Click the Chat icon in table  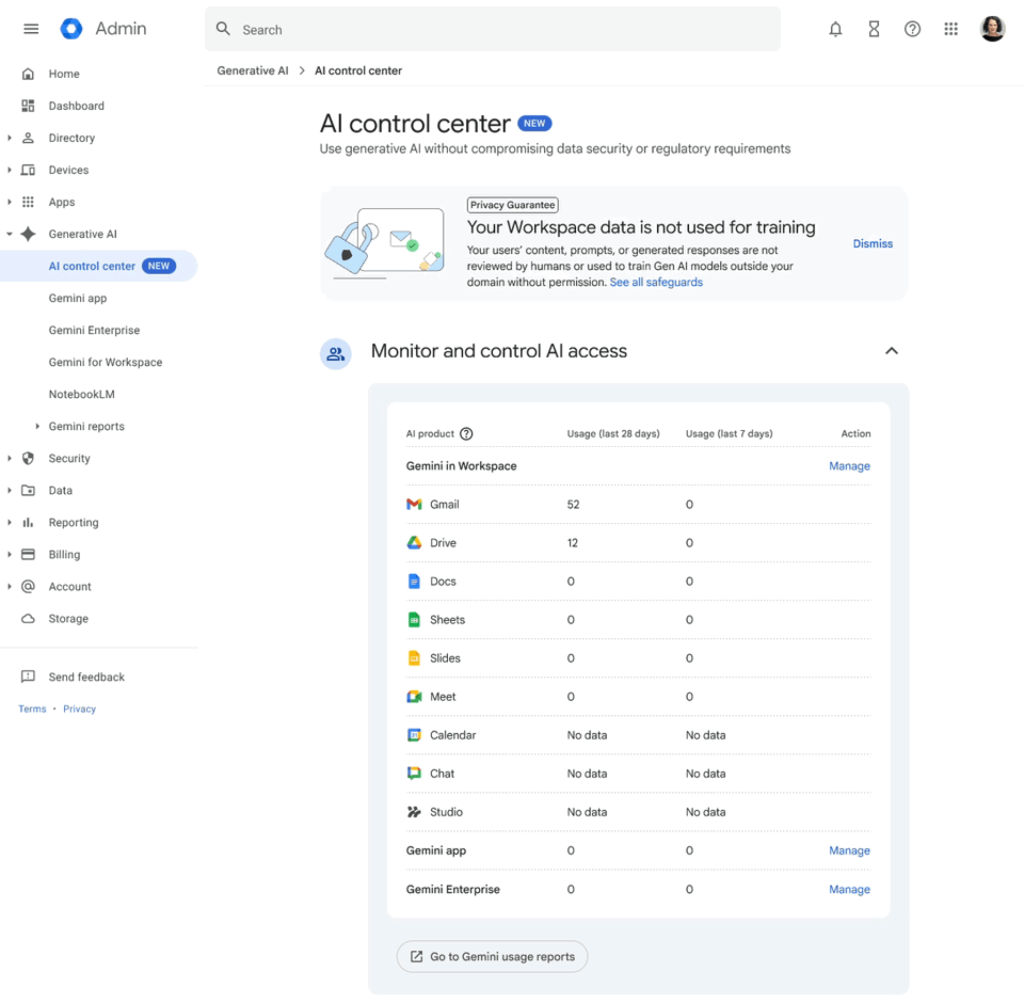414,774
